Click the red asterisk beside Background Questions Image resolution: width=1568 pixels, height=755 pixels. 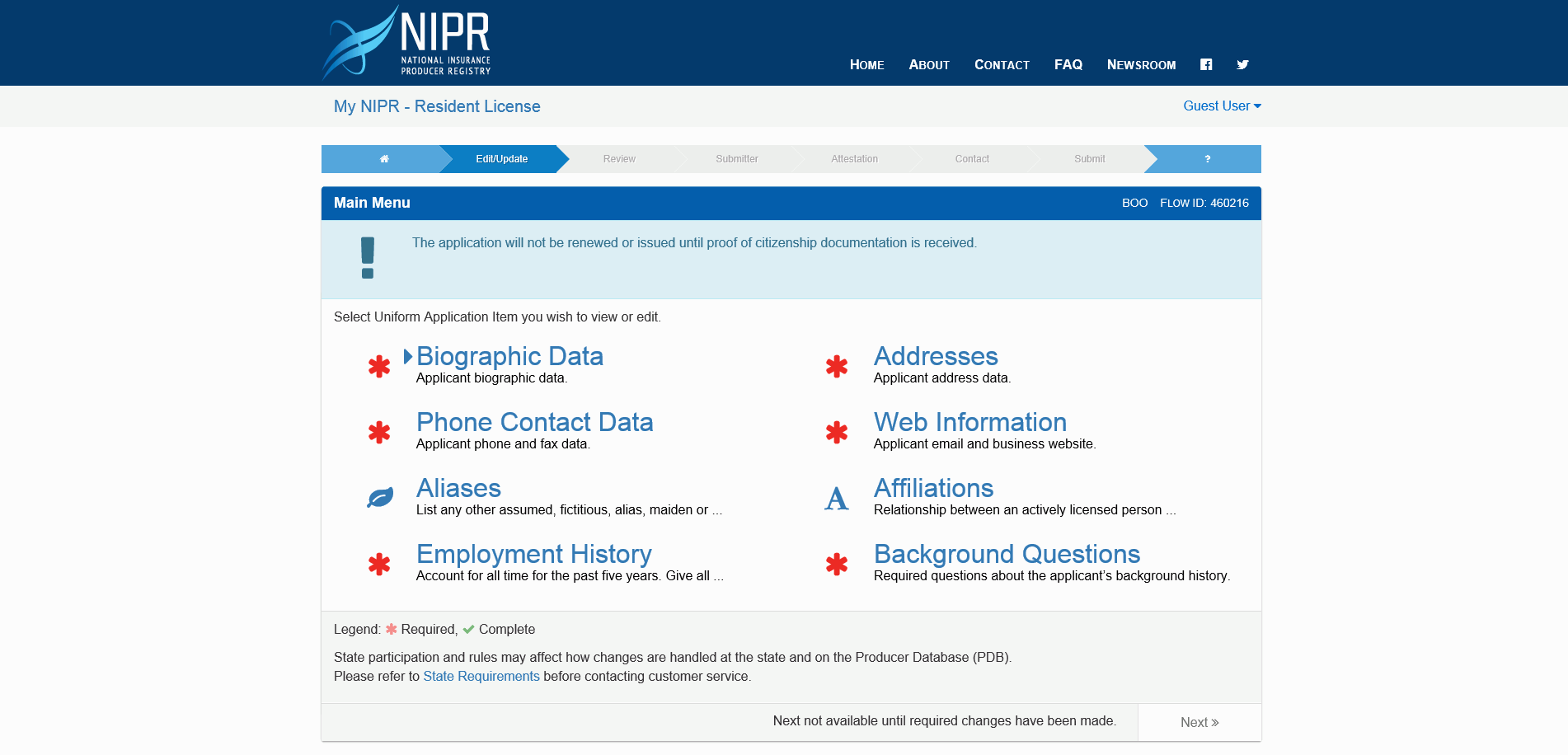pyautogui.click(x=837, y=564)
